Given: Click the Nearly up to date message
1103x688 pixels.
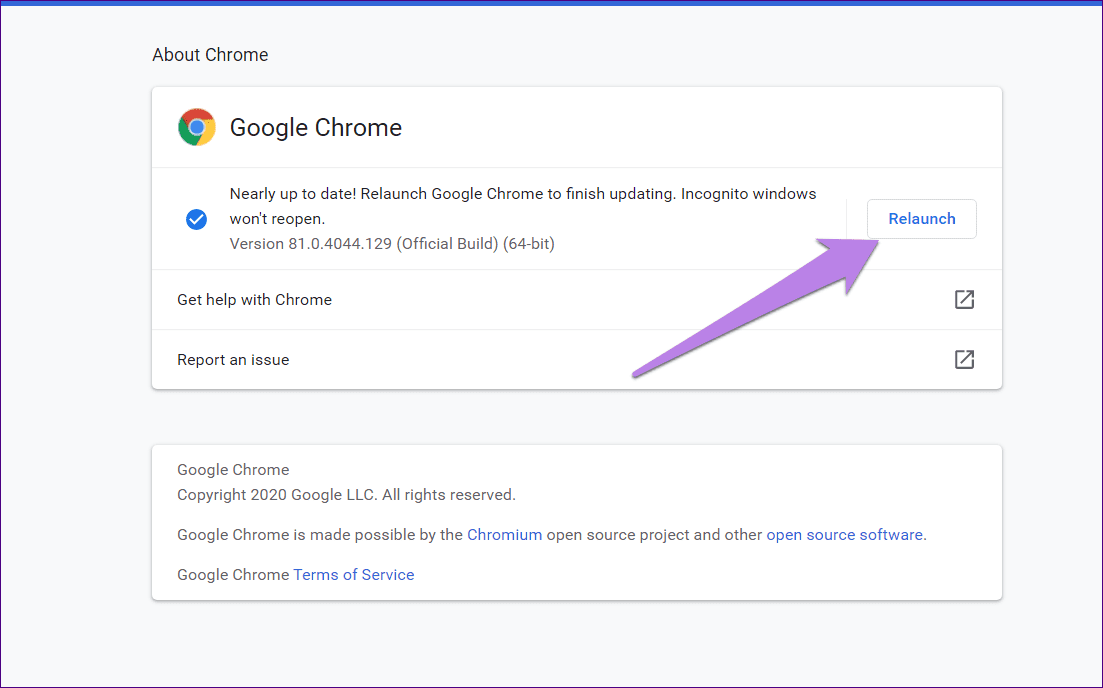Looking at the screenshot, I should click(523, 206).
